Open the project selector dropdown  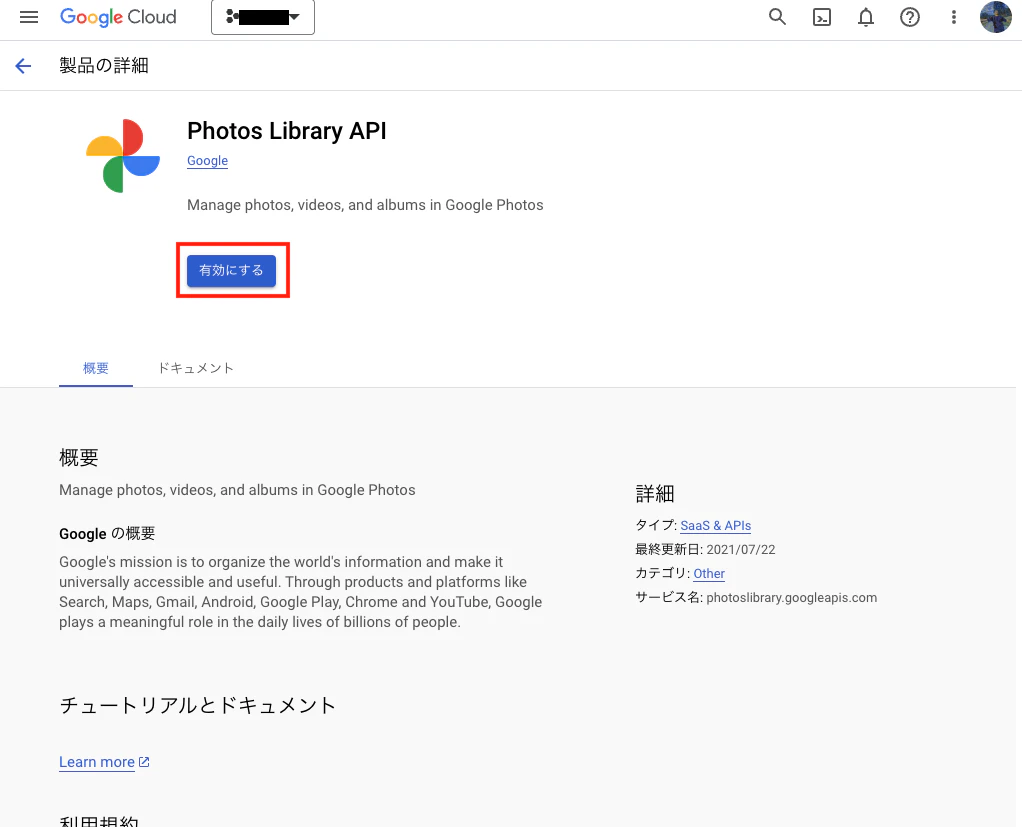pyautogui.click(x=263, y=17)
